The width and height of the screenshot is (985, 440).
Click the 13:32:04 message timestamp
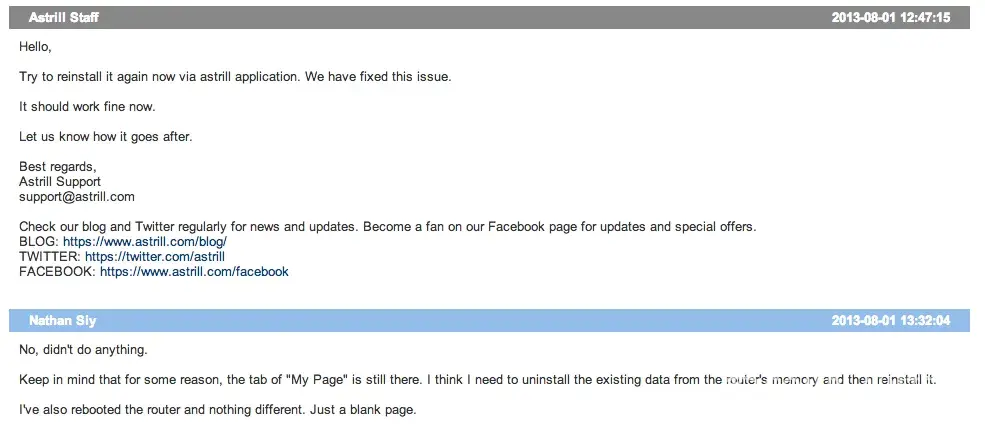click(890, 321)
